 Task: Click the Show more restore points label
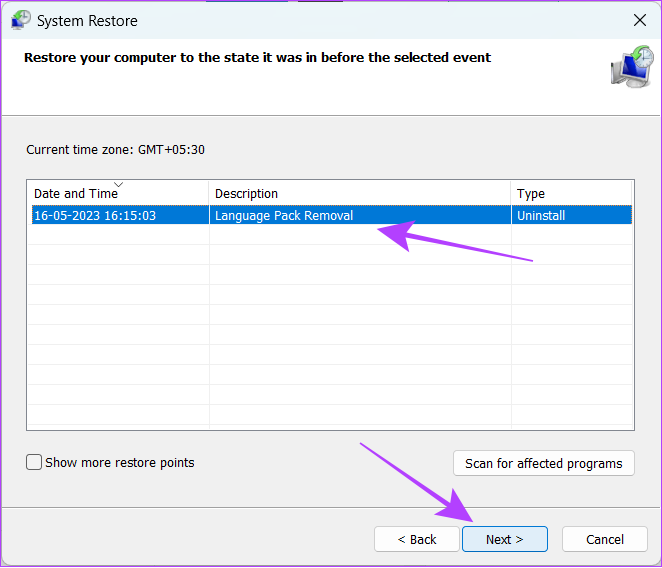pos(120,463)
